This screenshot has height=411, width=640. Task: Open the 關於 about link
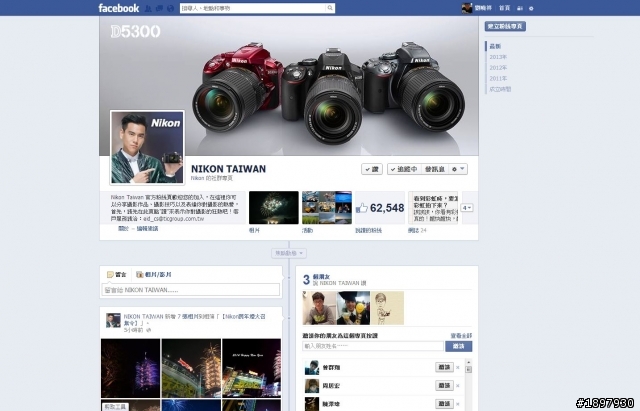123,229
